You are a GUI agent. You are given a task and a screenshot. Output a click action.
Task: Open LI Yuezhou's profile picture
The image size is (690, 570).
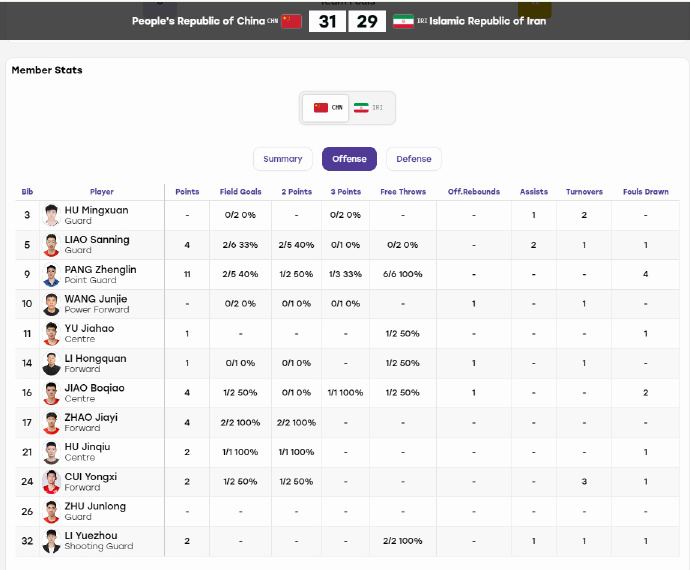[x=51, y=541]
